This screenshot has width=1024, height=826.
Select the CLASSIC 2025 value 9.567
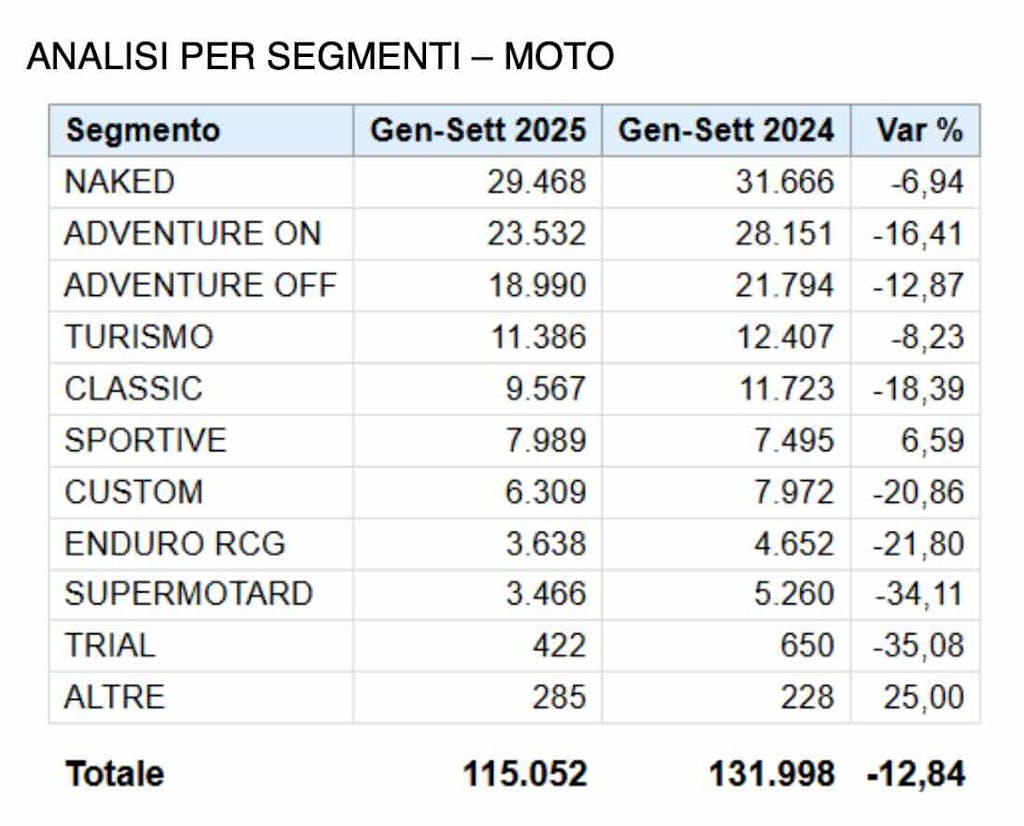click(x=545, y=389)
